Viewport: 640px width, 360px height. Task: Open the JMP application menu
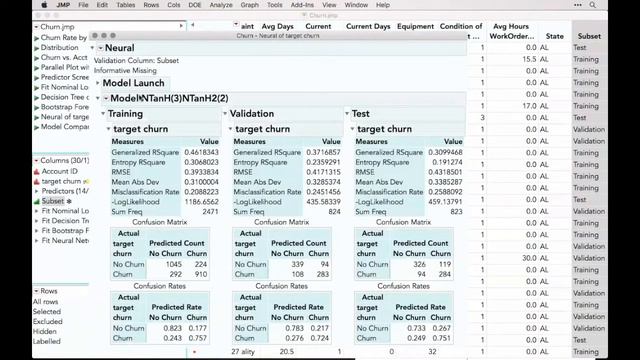click(63, 5)
